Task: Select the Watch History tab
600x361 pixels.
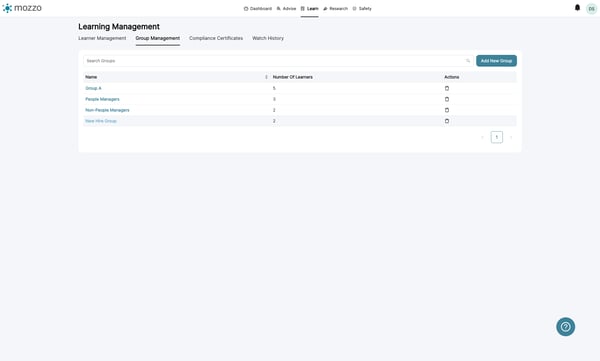Action: tap(268, 38)
